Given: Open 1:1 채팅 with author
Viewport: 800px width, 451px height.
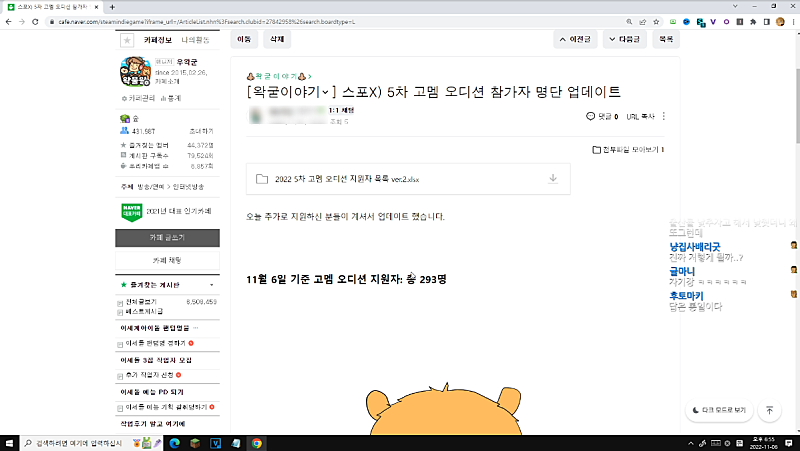Looking at the screenshot, I should click(x=341, y=110).
